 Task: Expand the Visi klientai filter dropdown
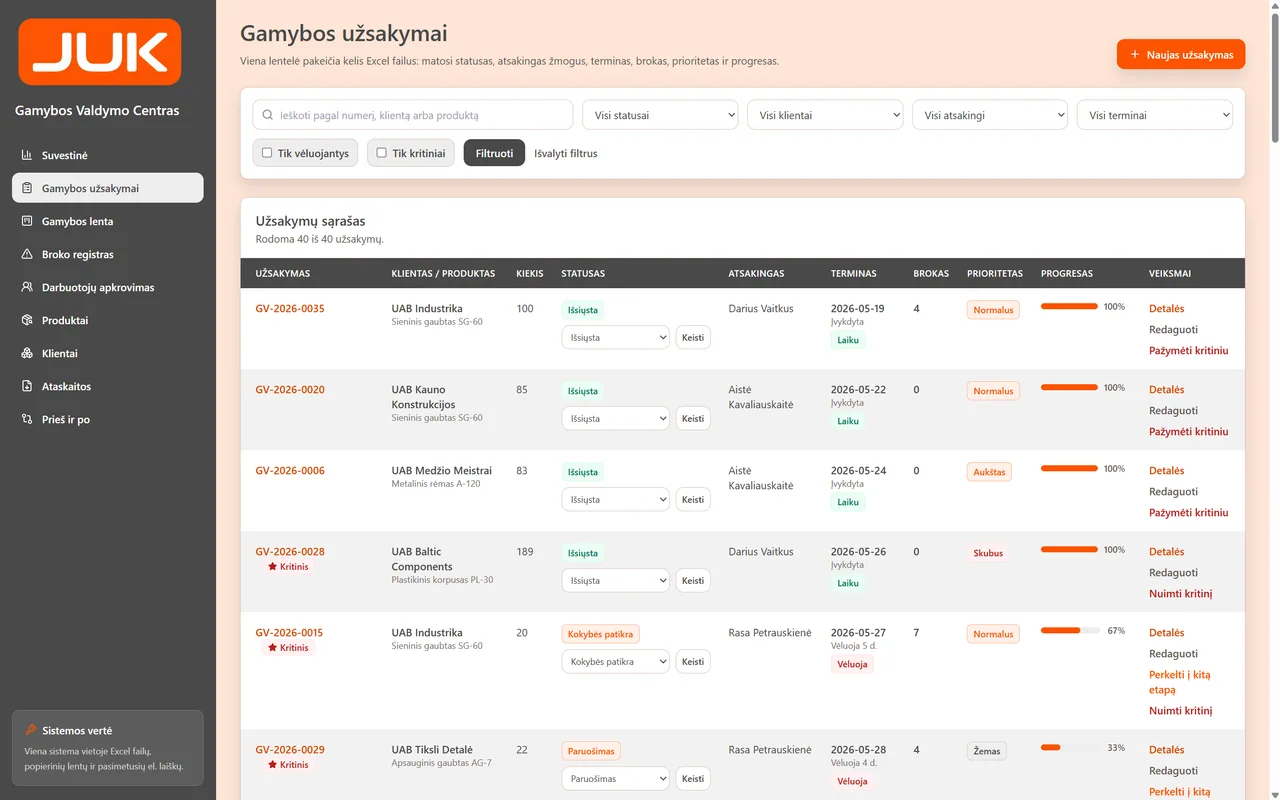click(825, 115)
